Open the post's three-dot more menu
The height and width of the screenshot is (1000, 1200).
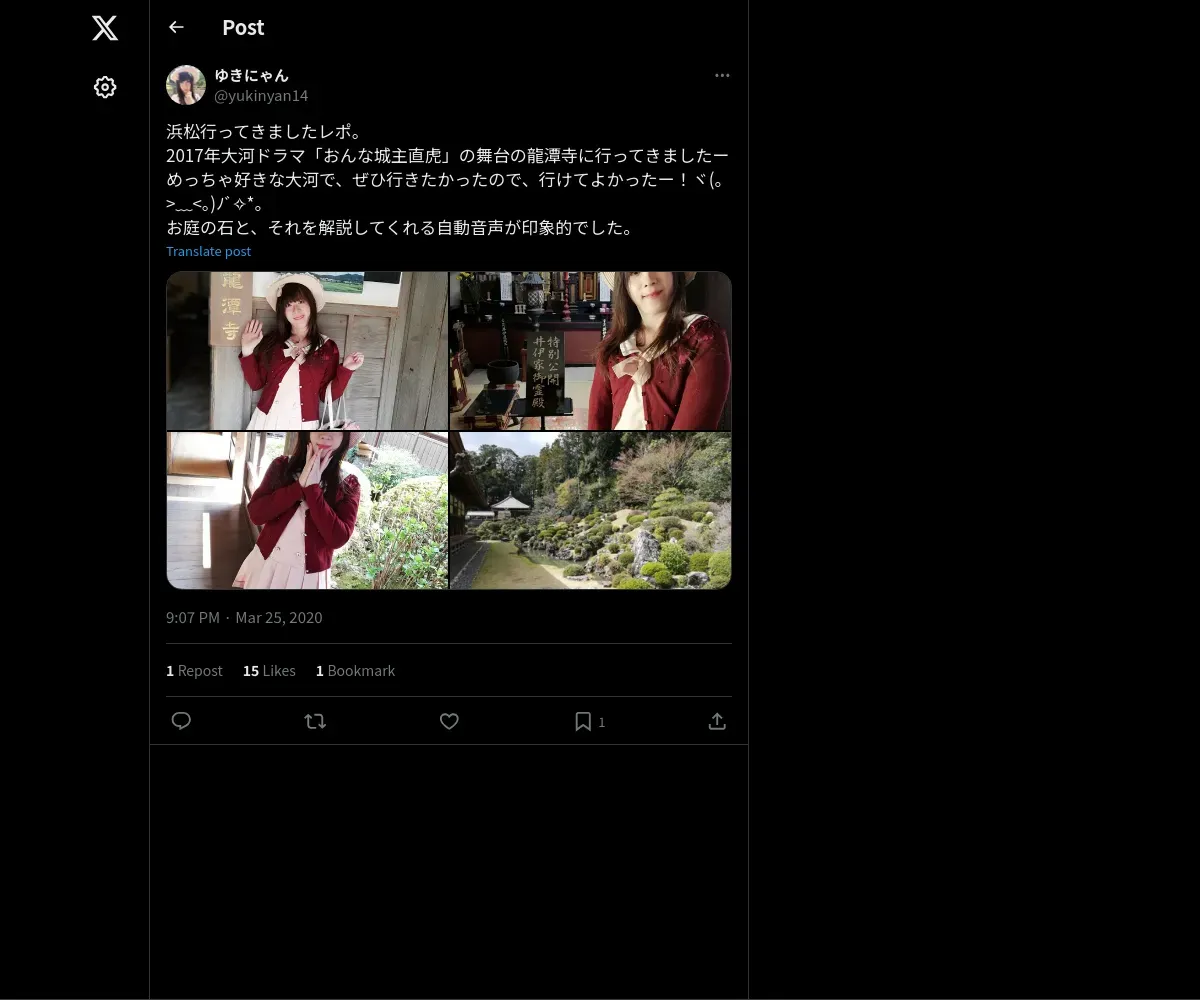722,75
